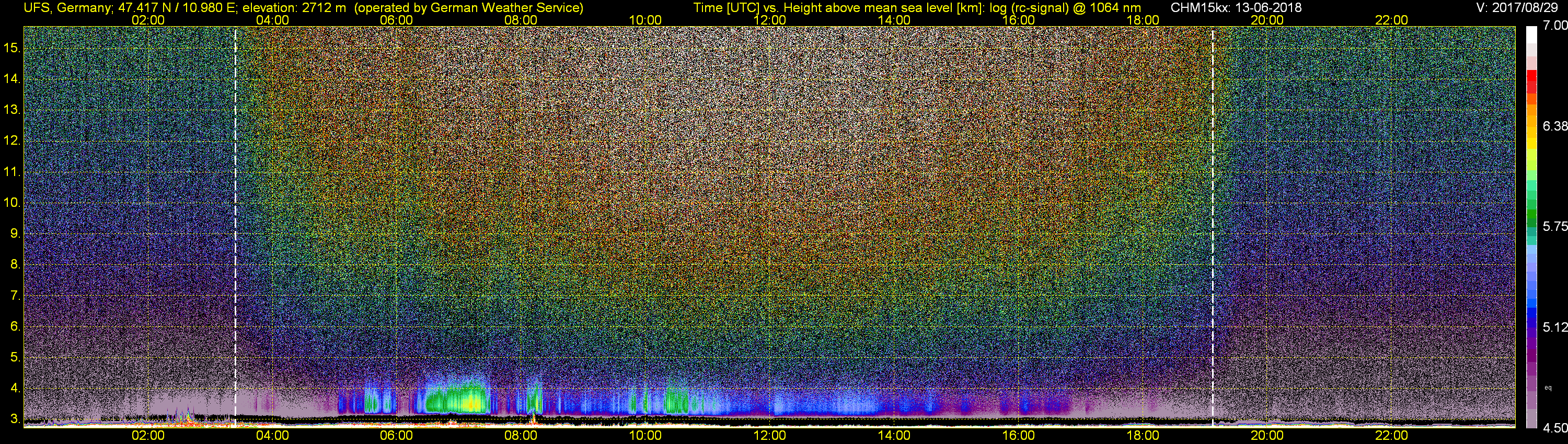Click the '9.' km label on the height axis

(x=15, y=233)
